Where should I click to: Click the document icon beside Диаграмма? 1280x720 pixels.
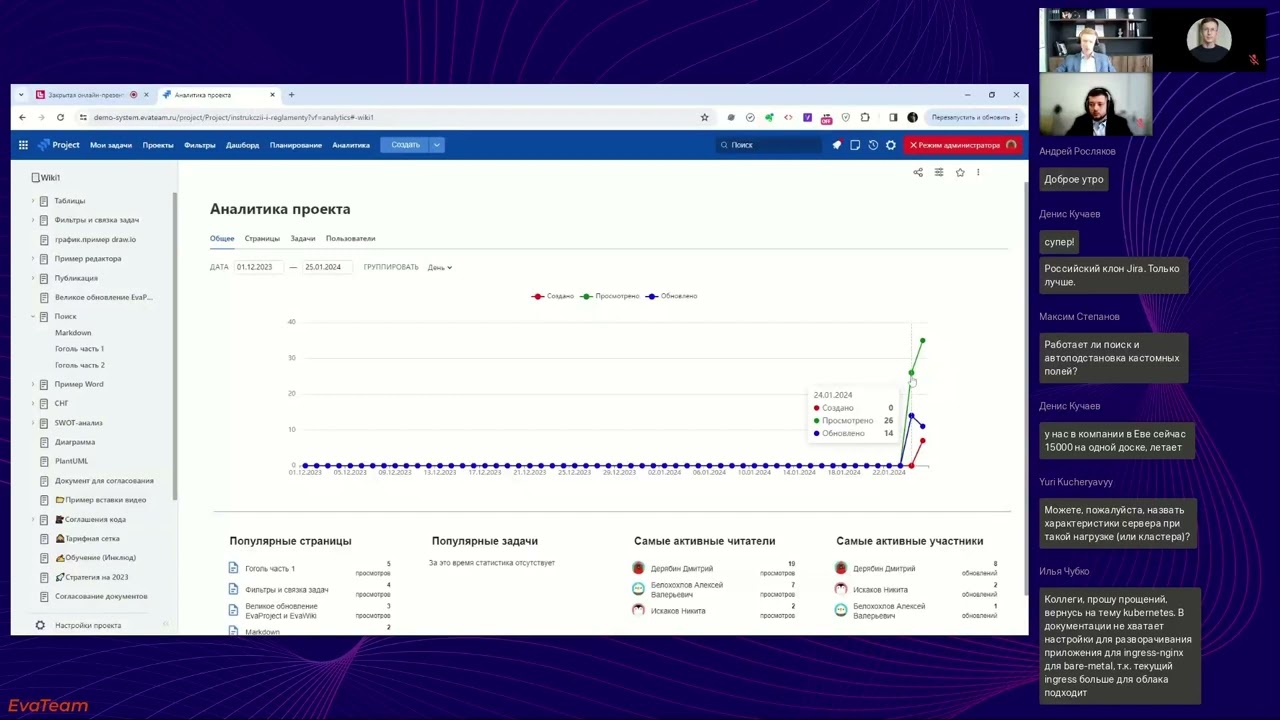point(44,442)
